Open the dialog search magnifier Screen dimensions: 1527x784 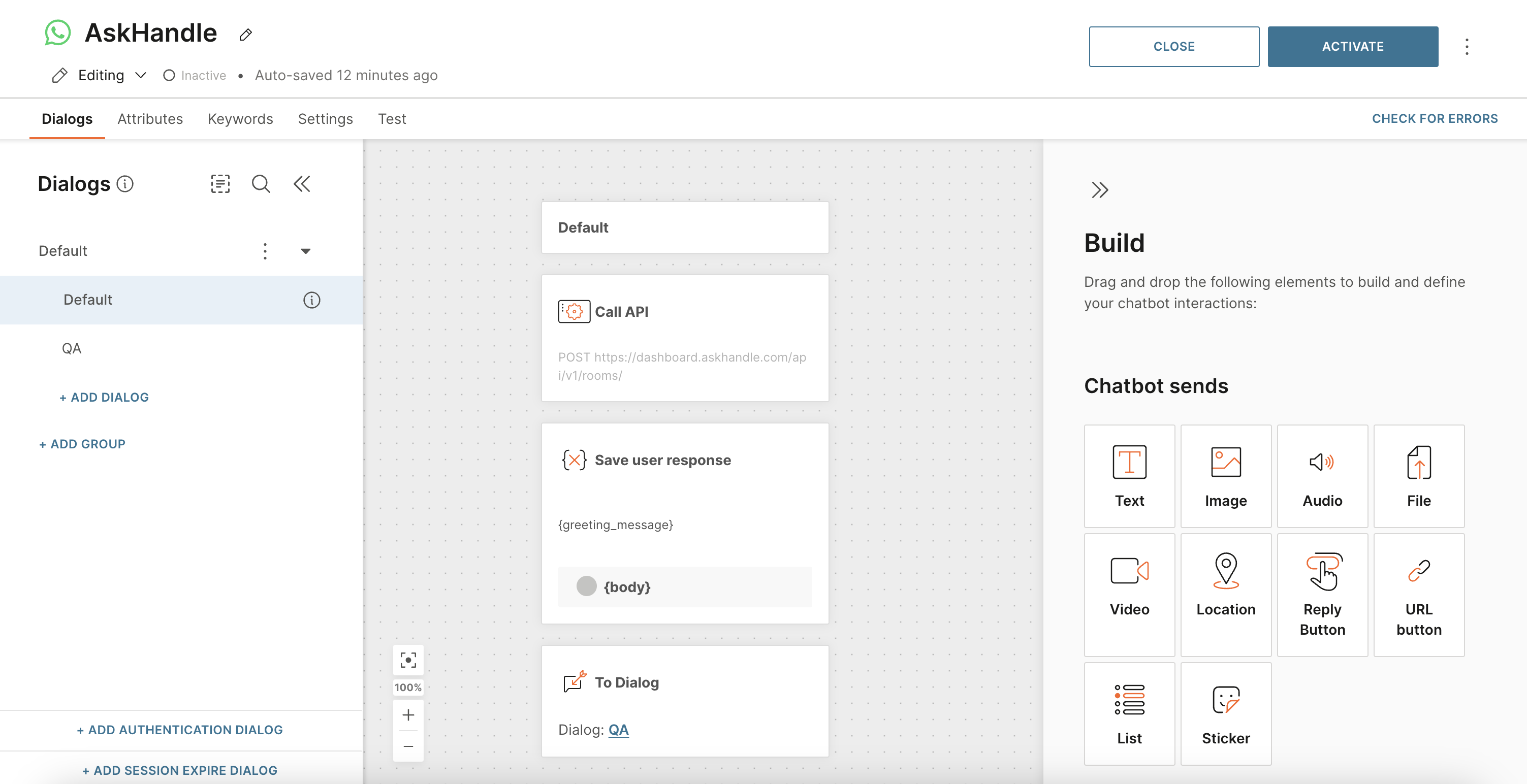click(x=261, y=184)
